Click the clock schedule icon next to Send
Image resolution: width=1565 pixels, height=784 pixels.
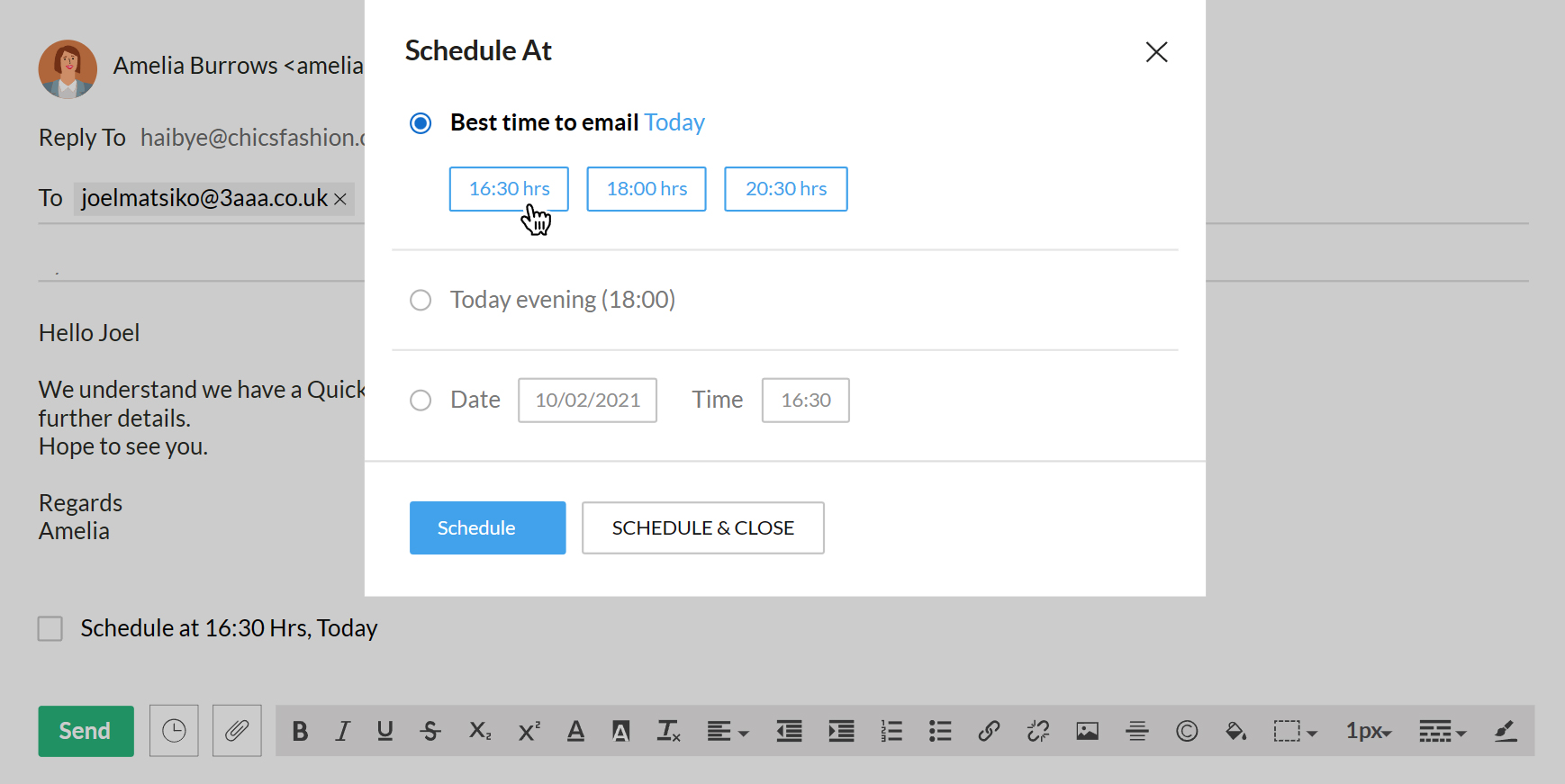174,731
